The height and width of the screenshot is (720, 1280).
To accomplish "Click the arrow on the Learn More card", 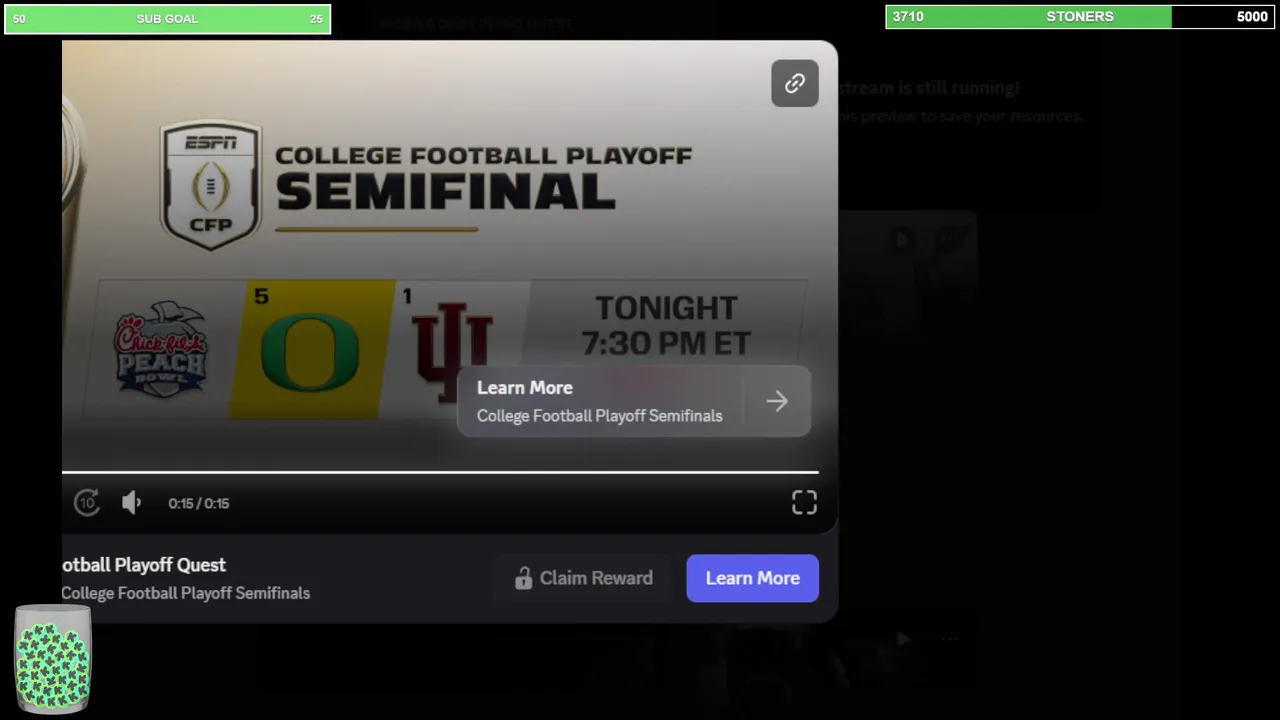I will [x=777, y=401].
